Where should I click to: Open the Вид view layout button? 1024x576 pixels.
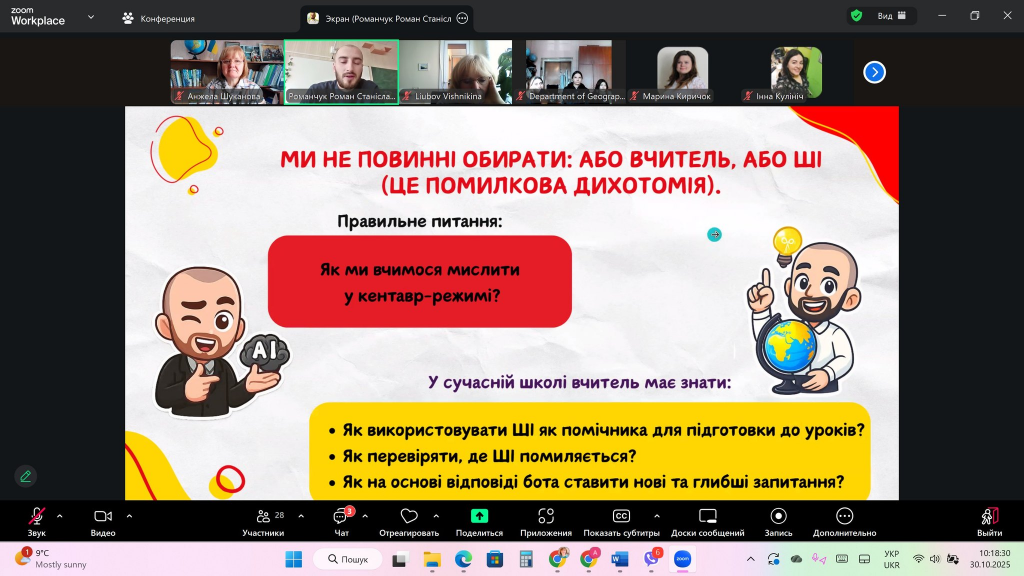coord(891,16)
